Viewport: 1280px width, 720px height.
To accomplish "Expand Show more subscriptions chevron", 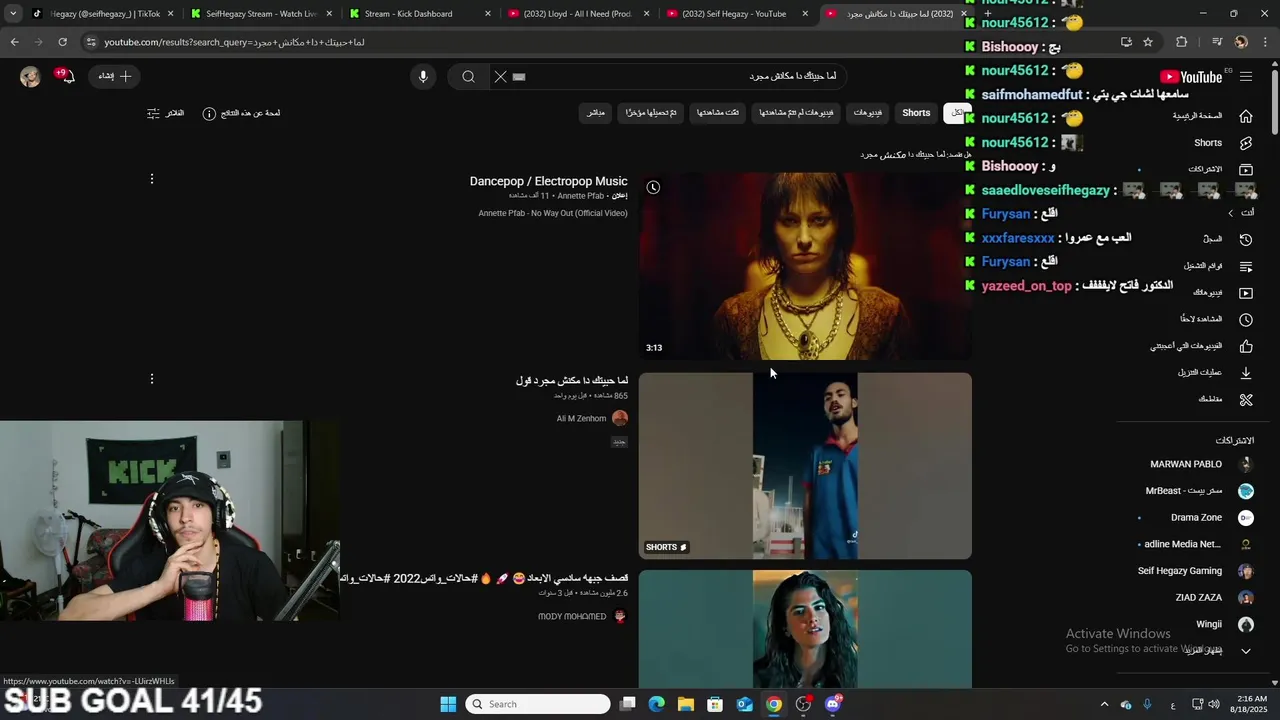I will (x=1246, y=651).
